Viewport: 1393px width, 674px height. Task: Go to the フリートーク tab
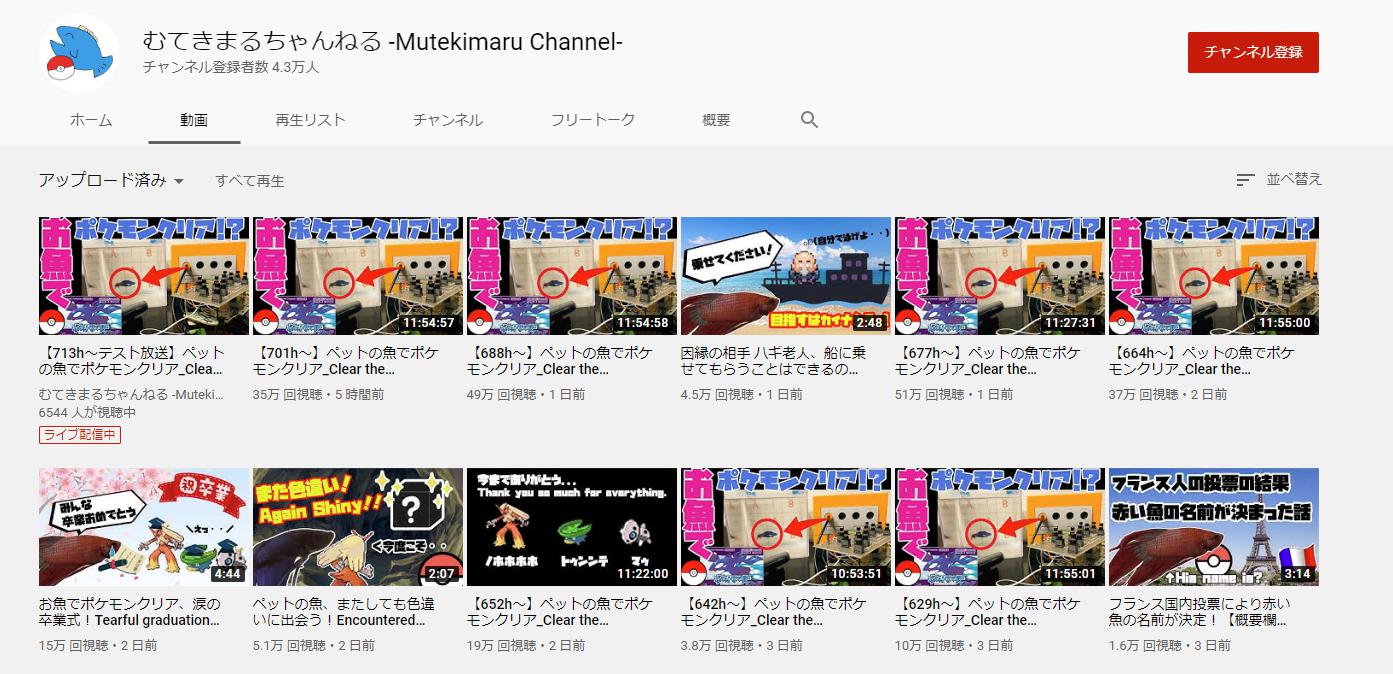coord(592,120)
